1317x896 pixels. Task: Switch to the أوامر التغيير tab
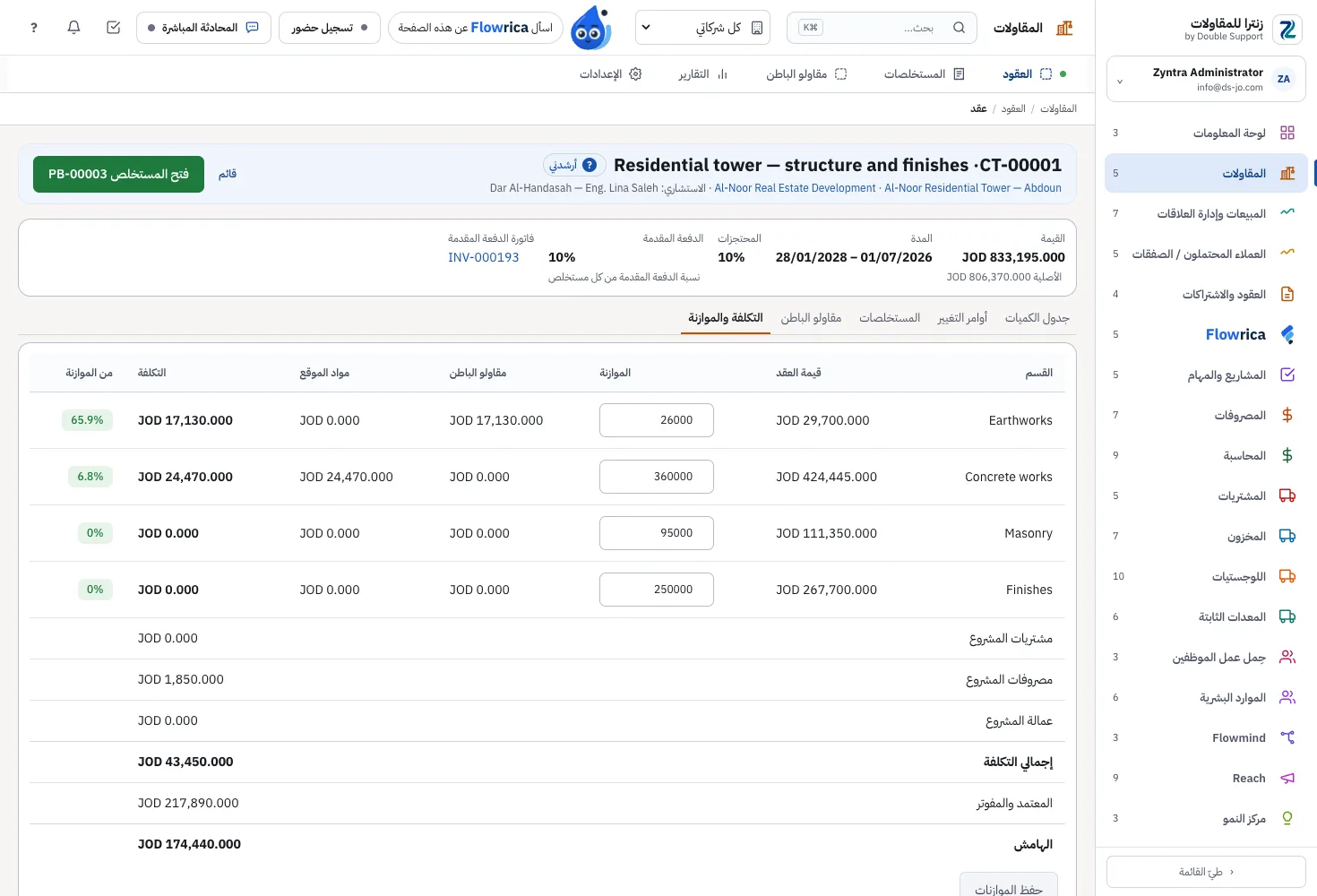point(962,318)
